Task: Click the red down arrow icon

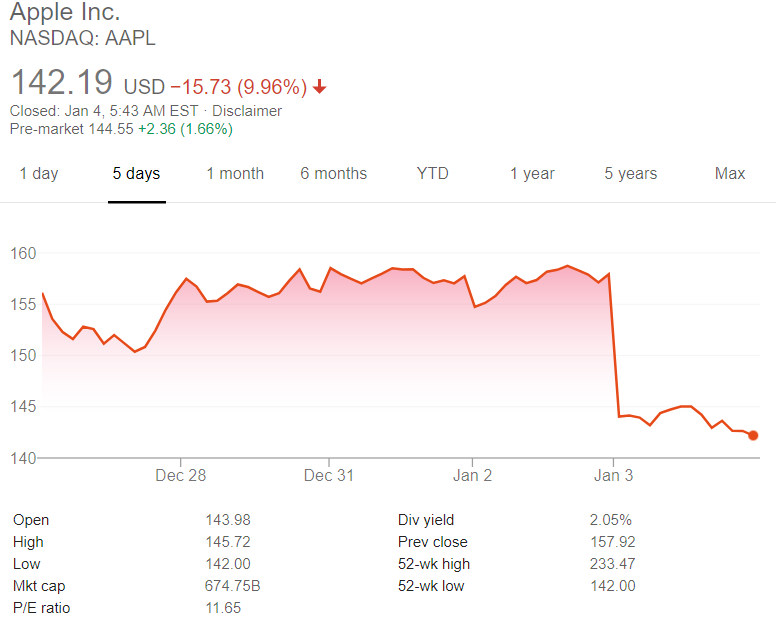Action: (x=320, y=86)
